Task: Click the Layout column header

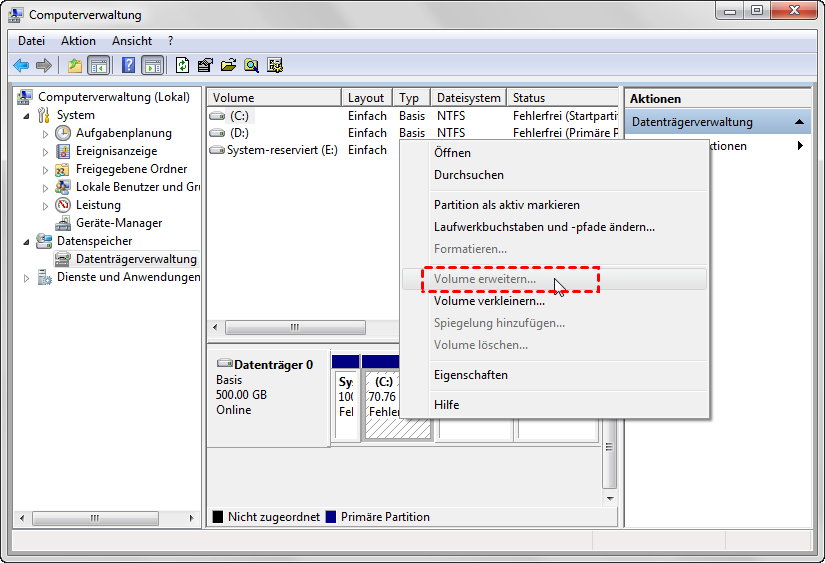Action: (x=367, y=97)
